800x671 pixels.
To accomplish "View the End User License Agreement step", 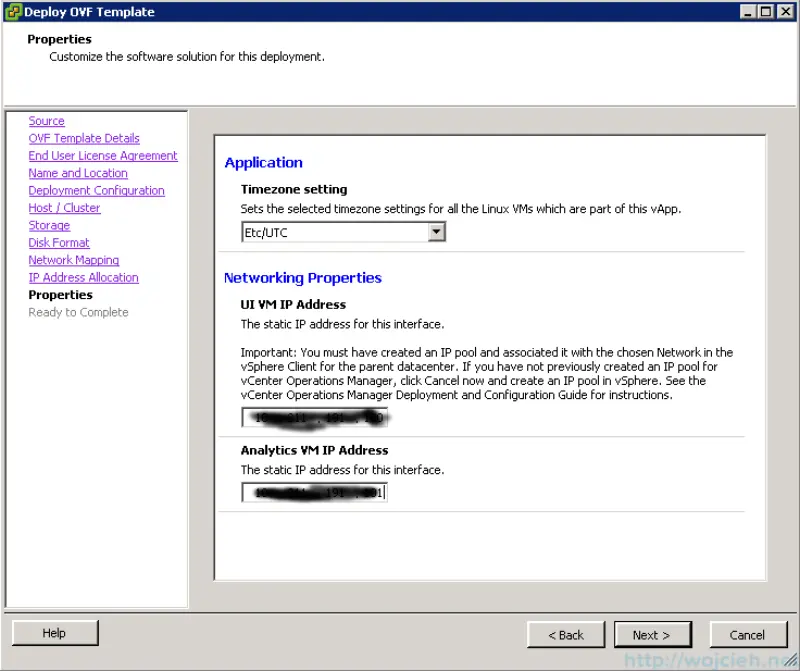I will click(103, 155).
